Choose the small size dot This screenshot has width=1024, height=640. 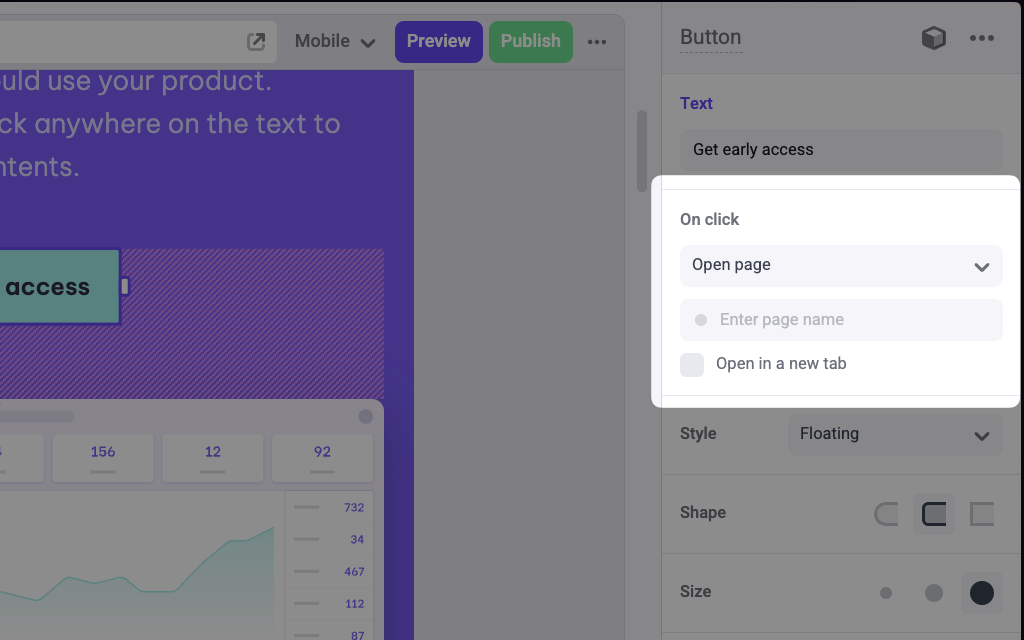point(886,593)
